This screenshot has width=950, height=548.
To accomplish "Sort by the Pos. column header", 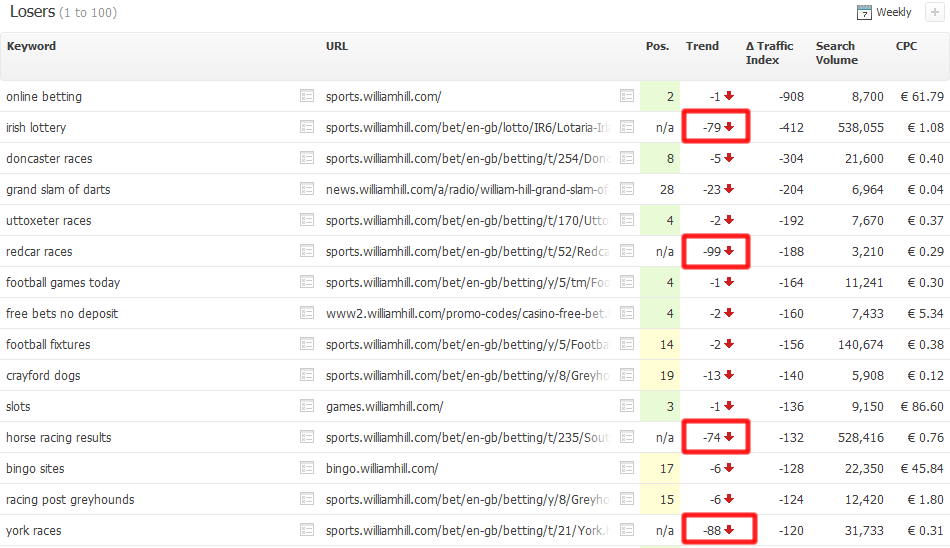I will (x=657, y=46).
